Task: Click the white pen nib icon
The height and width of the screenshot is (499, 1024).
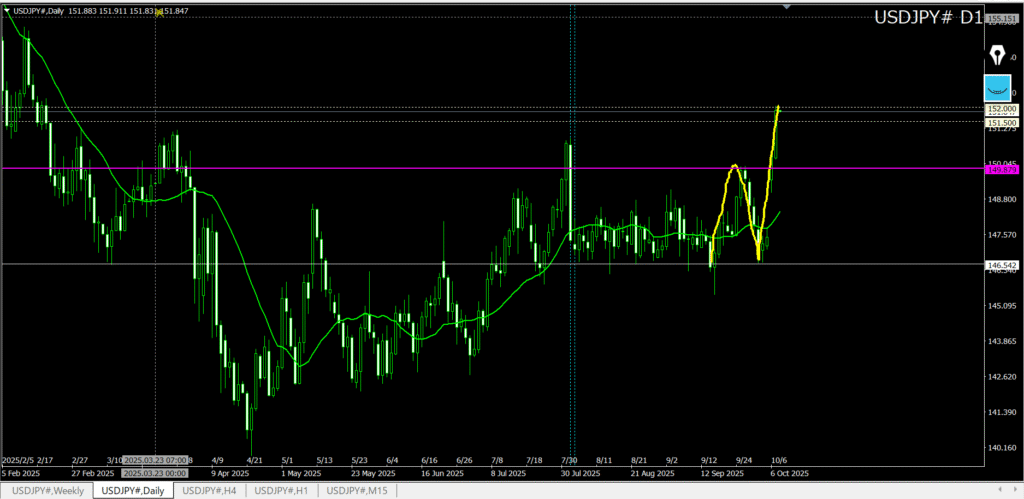Action: tap(997, 52)
